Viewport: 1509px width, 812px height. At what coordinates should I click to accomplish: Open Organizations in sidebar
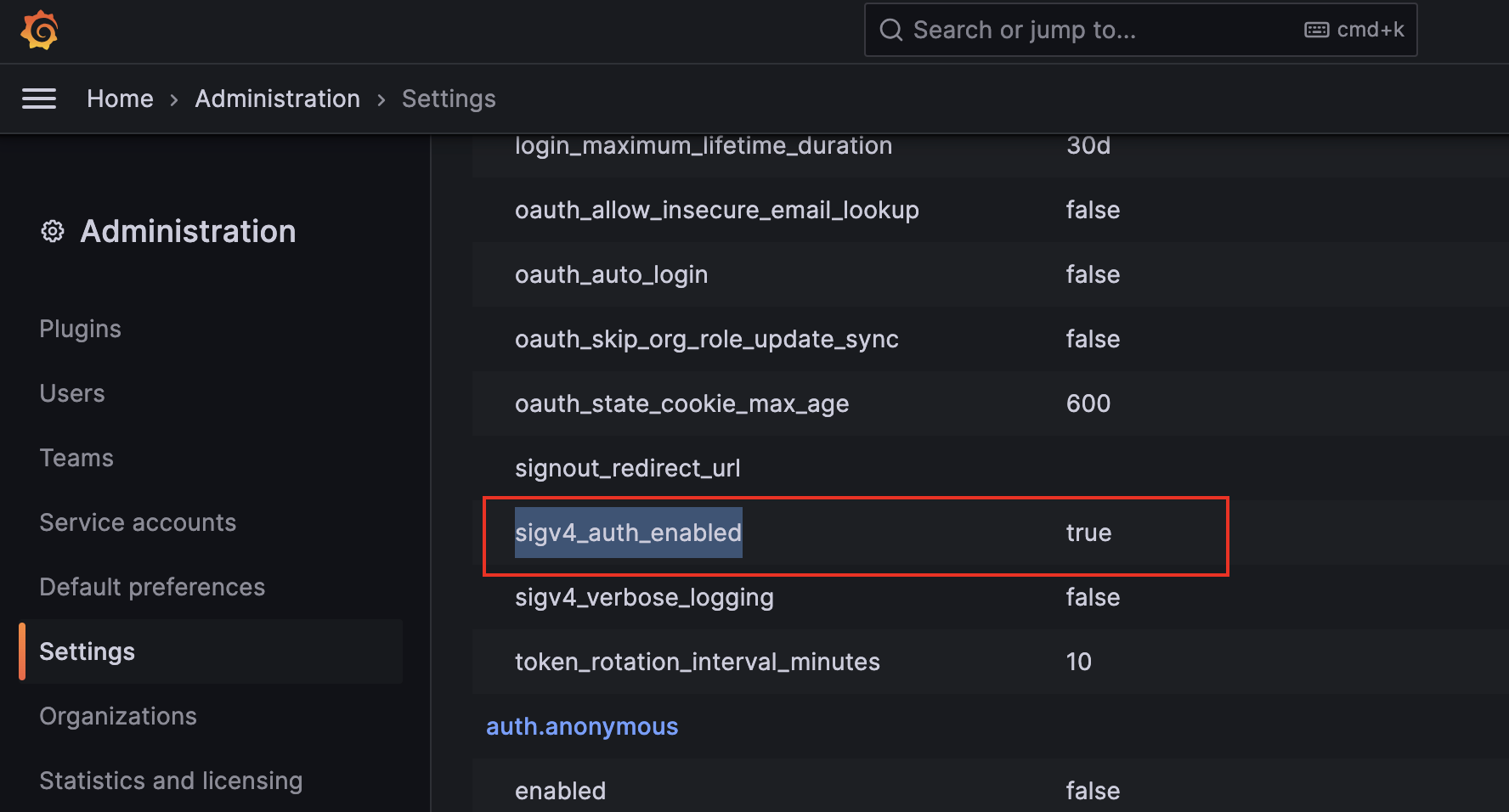click(x=118, y=716)
